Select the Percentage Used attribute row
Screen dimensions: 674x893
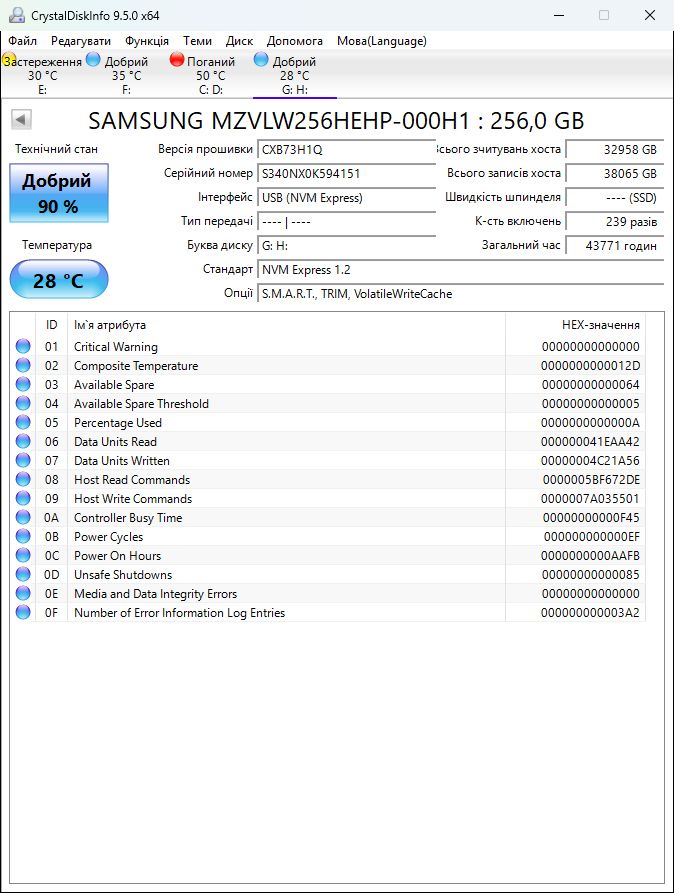(328, 422)
